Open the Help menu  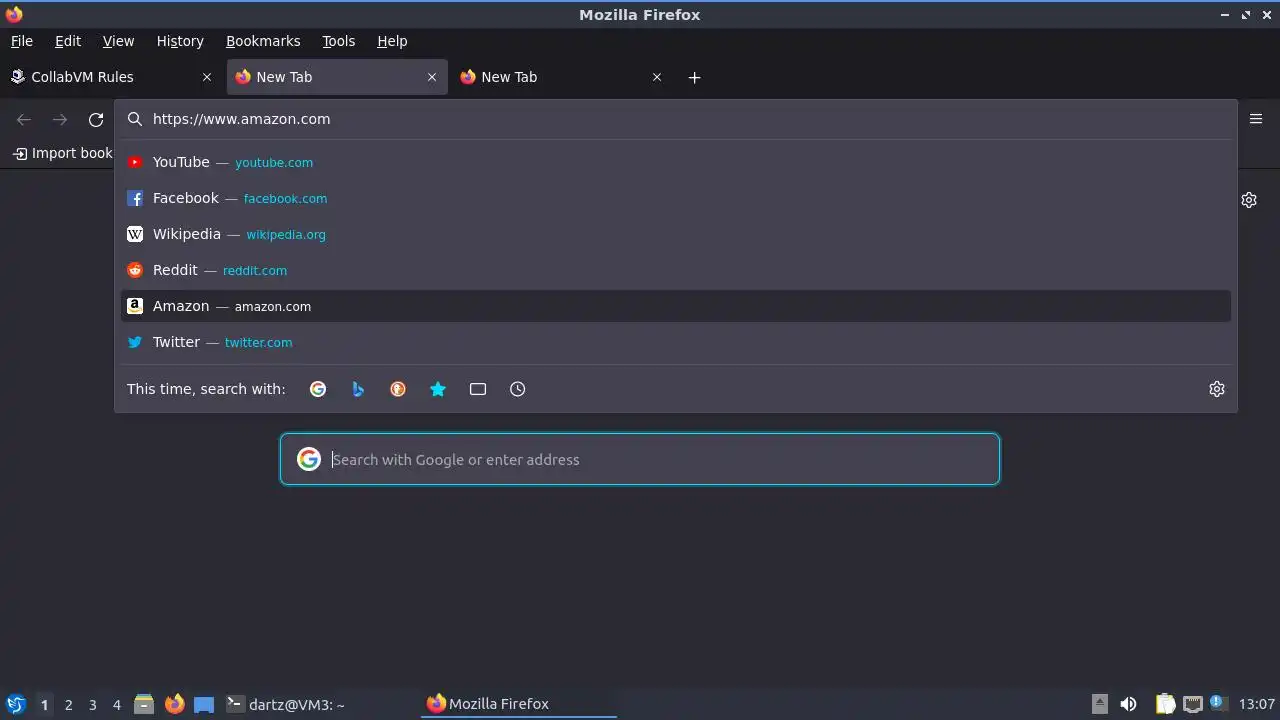click(392, 41)
